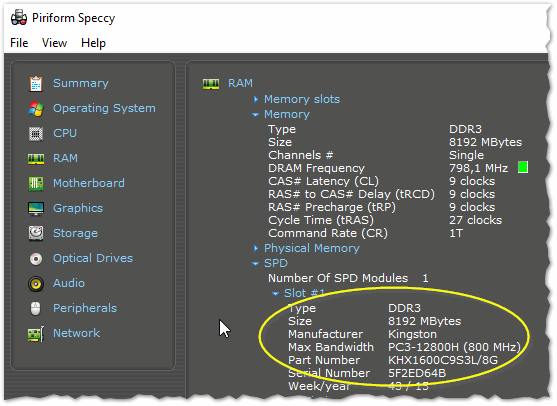Select the Cycle Time (tRAS) label

coord(321,220)
